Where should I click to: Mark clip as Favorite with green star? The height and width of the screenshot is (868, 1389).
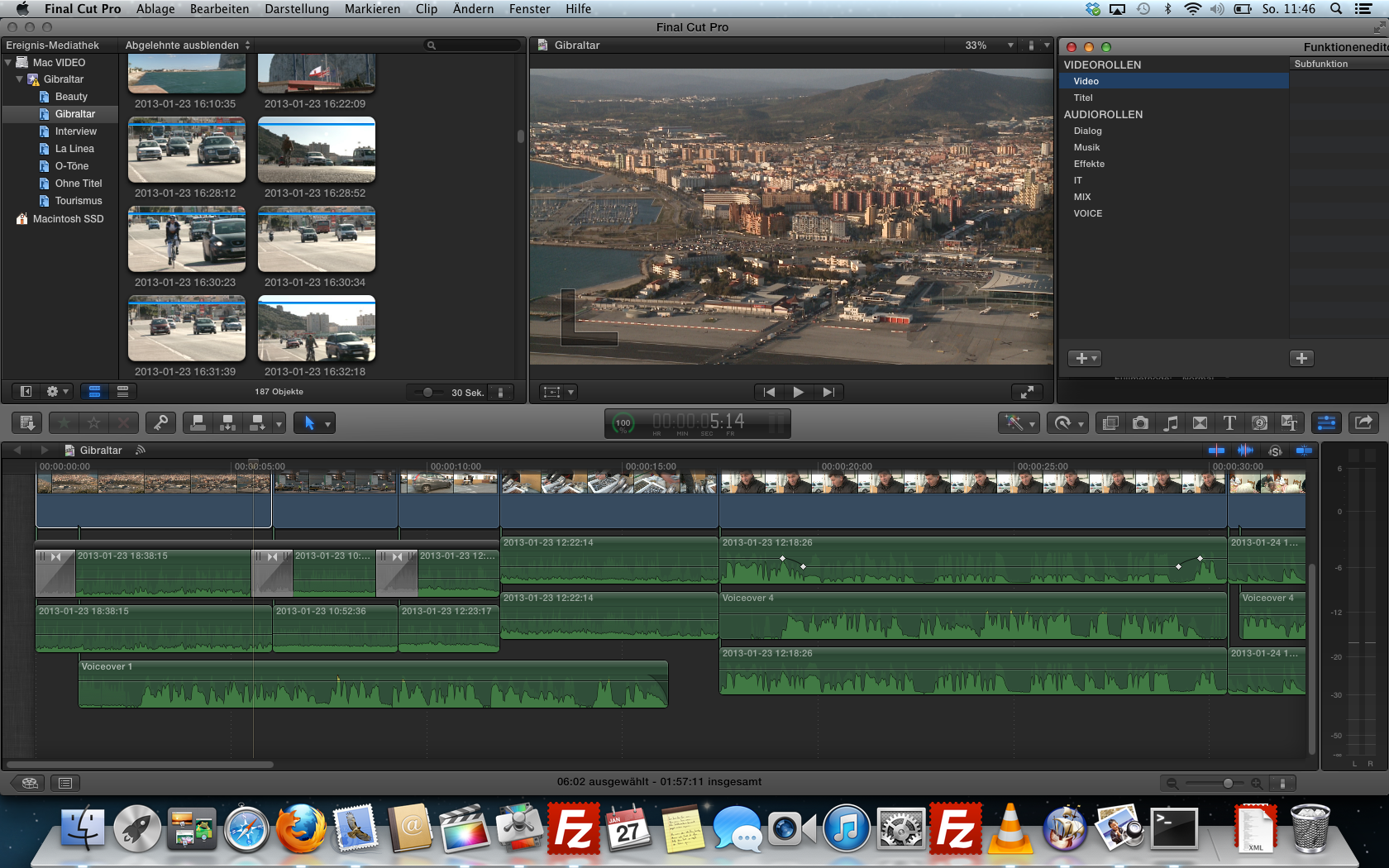tap(64, 423)
